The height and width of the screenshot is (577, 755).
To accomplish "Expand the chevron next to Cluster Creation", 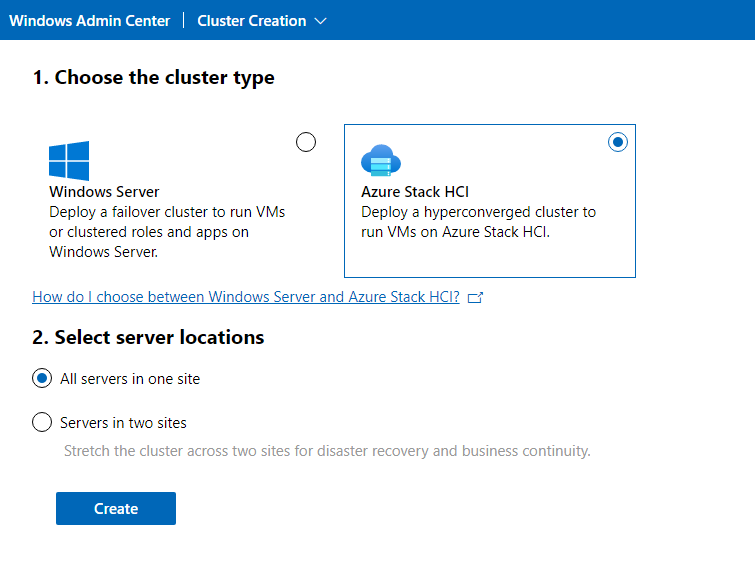I will [320, 21].
